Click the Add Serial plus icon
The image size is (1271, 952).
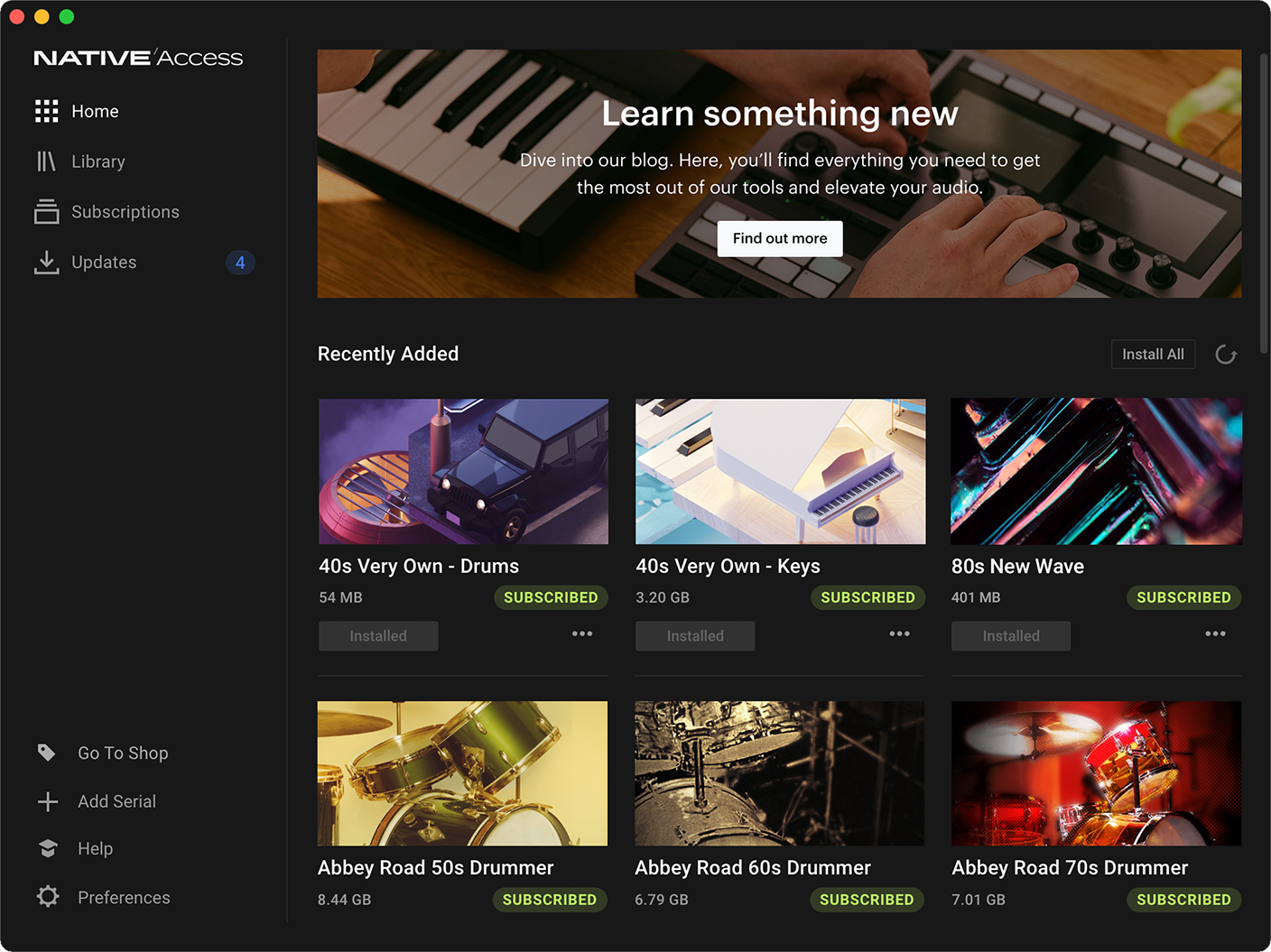click(48, 801)
